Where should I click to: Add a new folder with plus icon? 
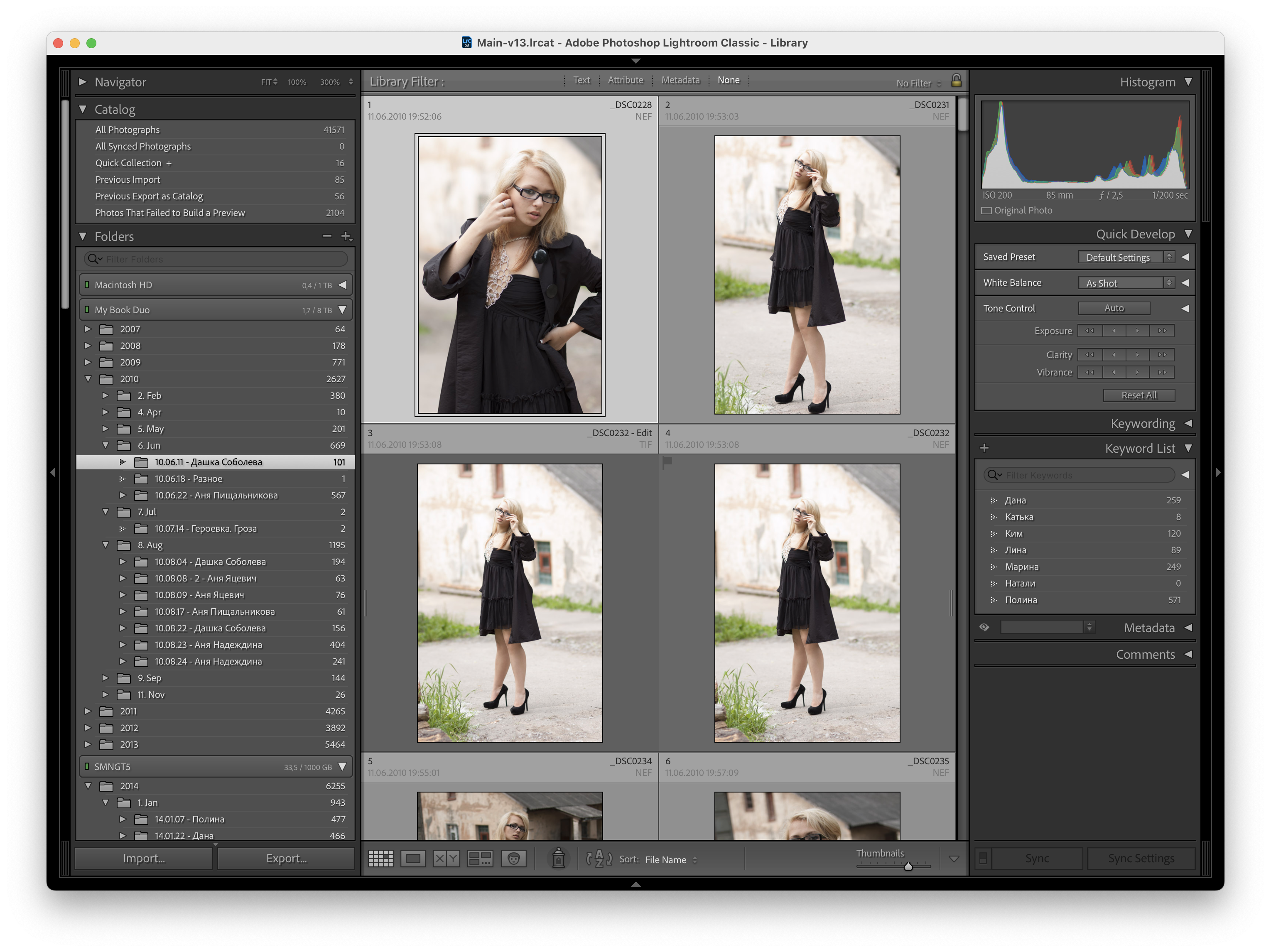tap(346, 236)
